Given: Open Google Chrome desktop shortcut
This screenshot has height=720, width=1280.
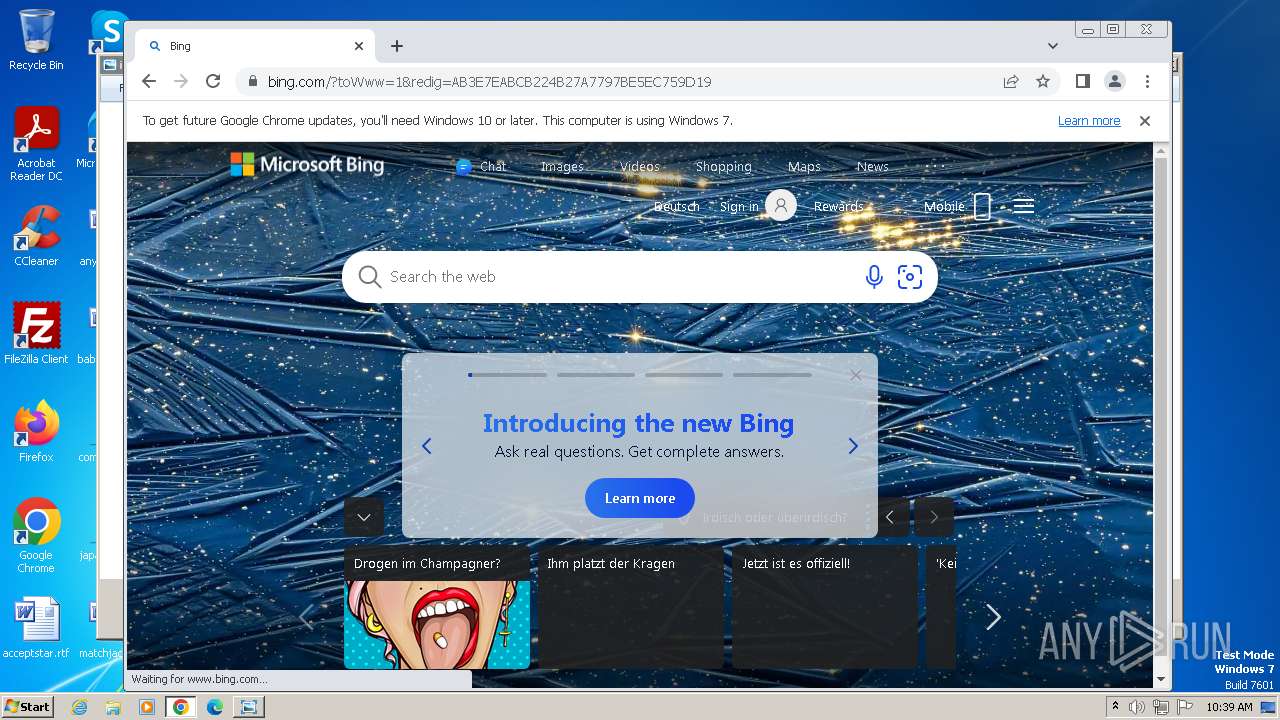Looking at the screenshot, I should [36, 536].
